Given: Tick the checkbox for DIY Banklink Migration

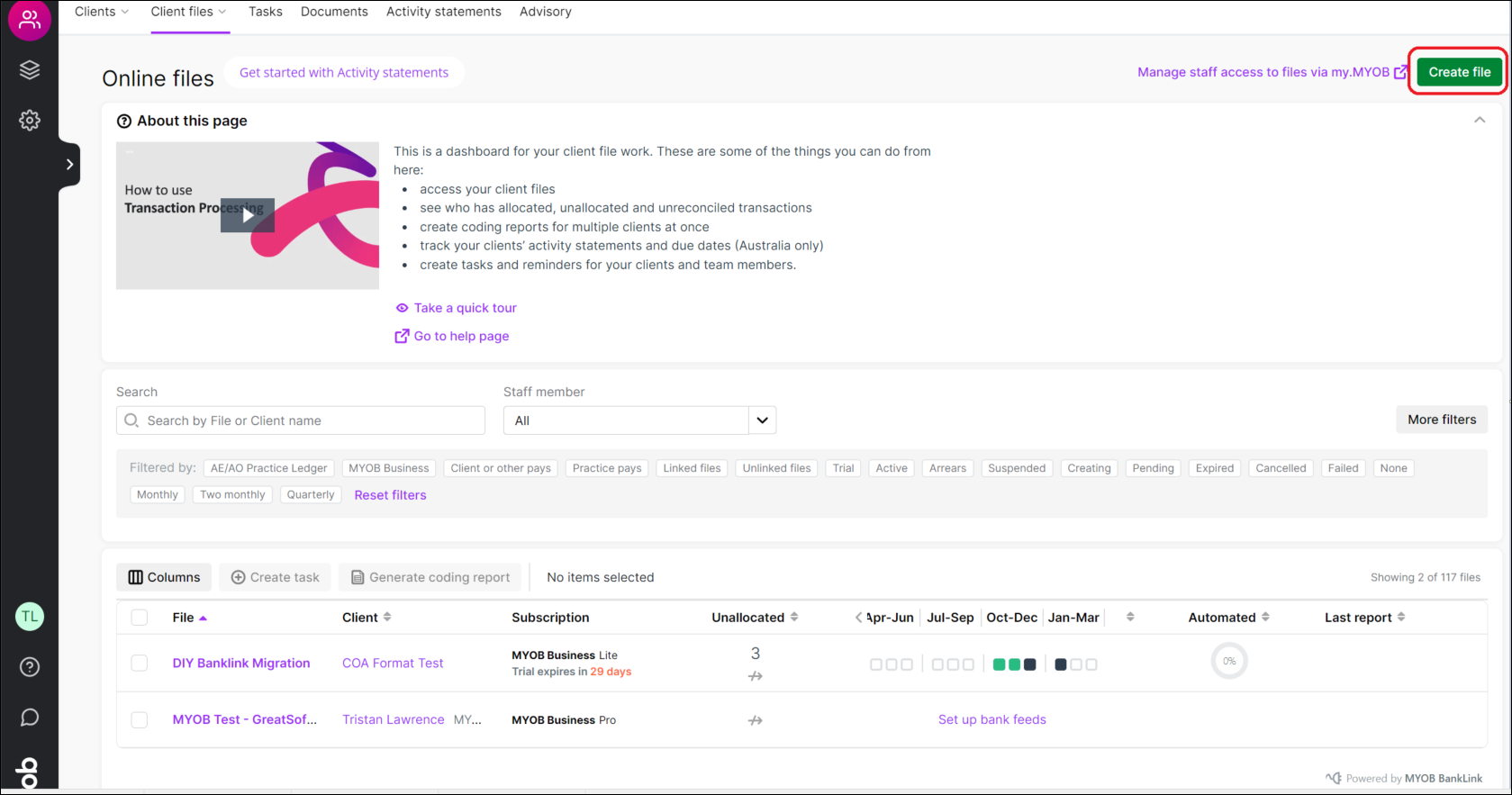Looking at the screenshot, I should 140,664.
